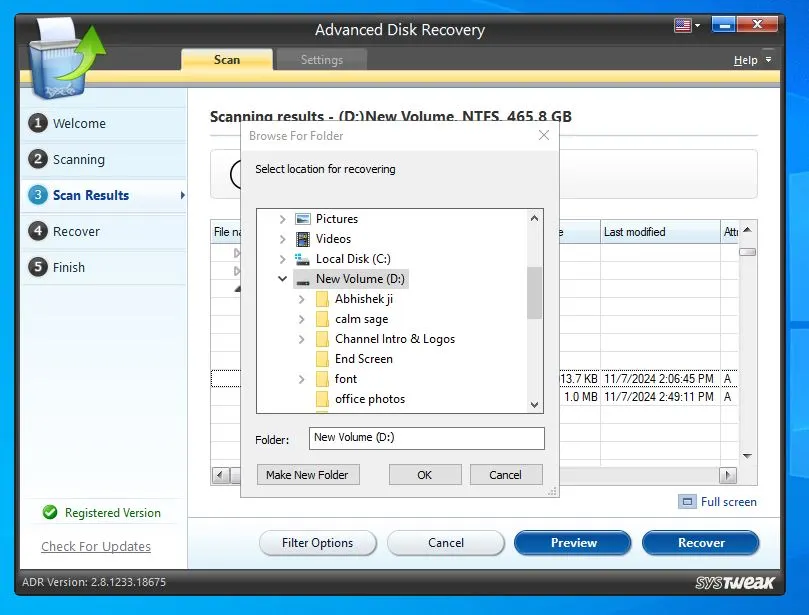Screen dimensions: 809x615
Task: Click the US flag language icon
Action: tap(685, 24)
